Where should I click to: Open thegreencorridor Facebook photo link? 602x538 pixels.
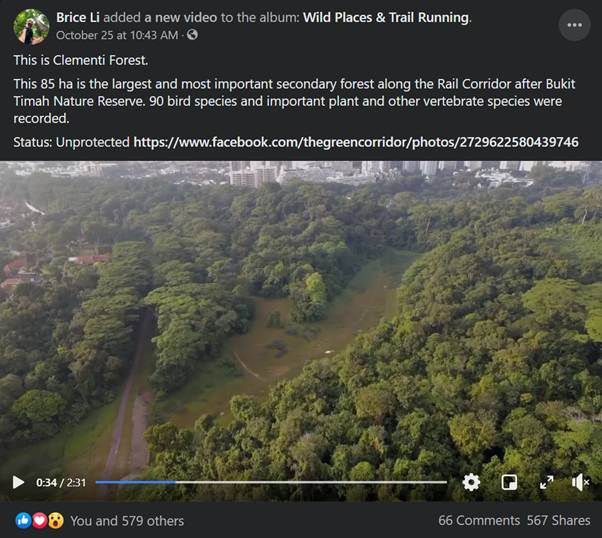pyautogui.click(x=355, y=142)
